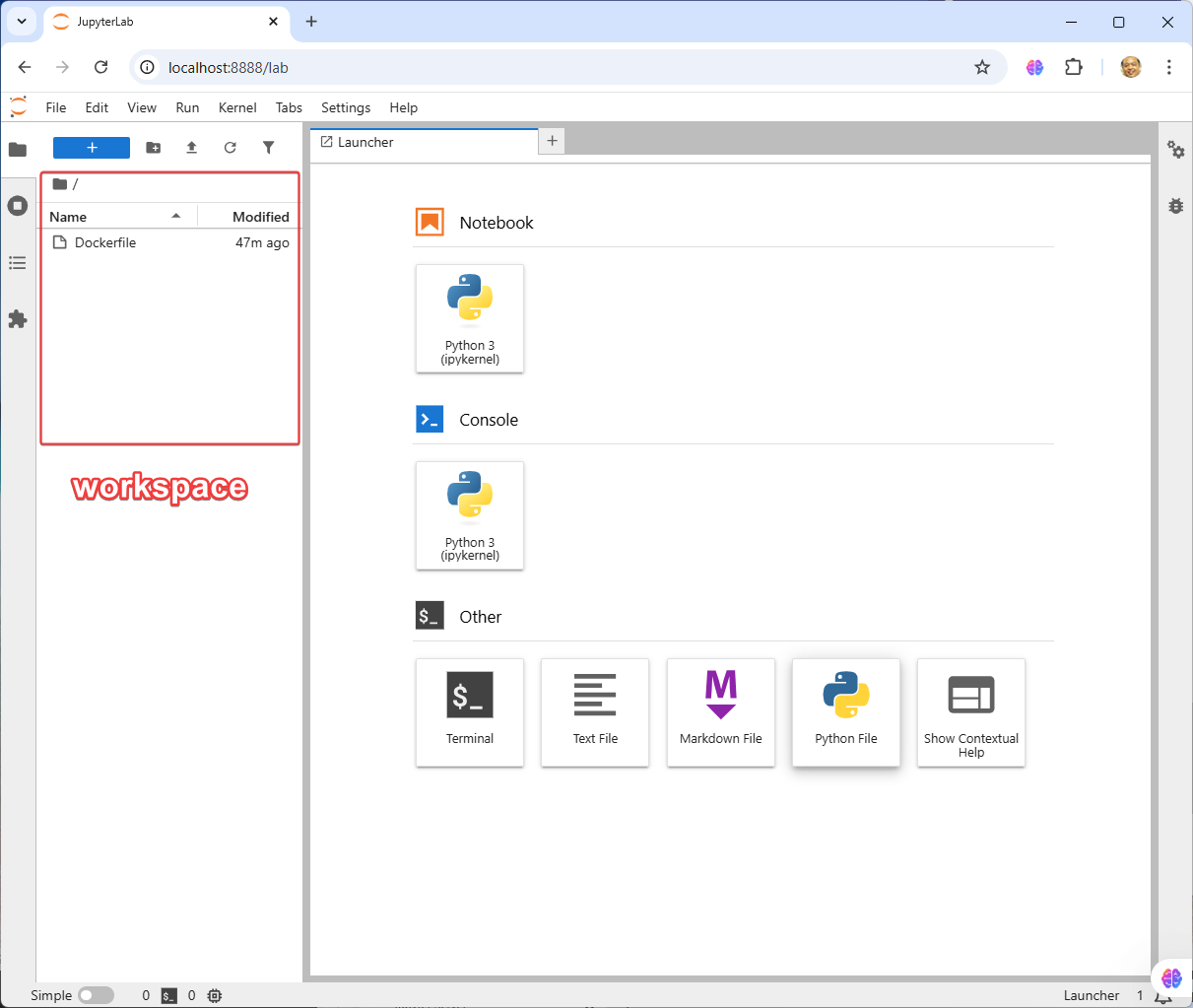The height and width of the screenshot is (1008, 1193).
Task: Open the Table of Contents panel
Action: 18,263
